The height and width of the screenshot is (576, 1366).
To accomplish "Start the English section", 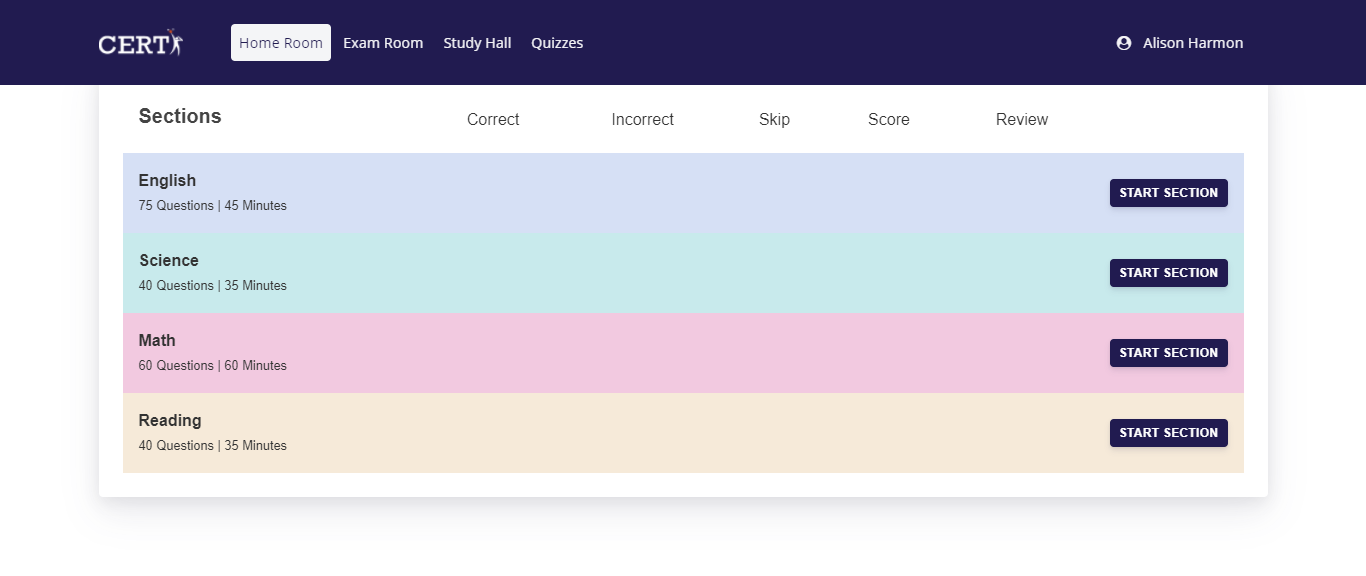I will pyautogui.click(x=1168, y=193).
